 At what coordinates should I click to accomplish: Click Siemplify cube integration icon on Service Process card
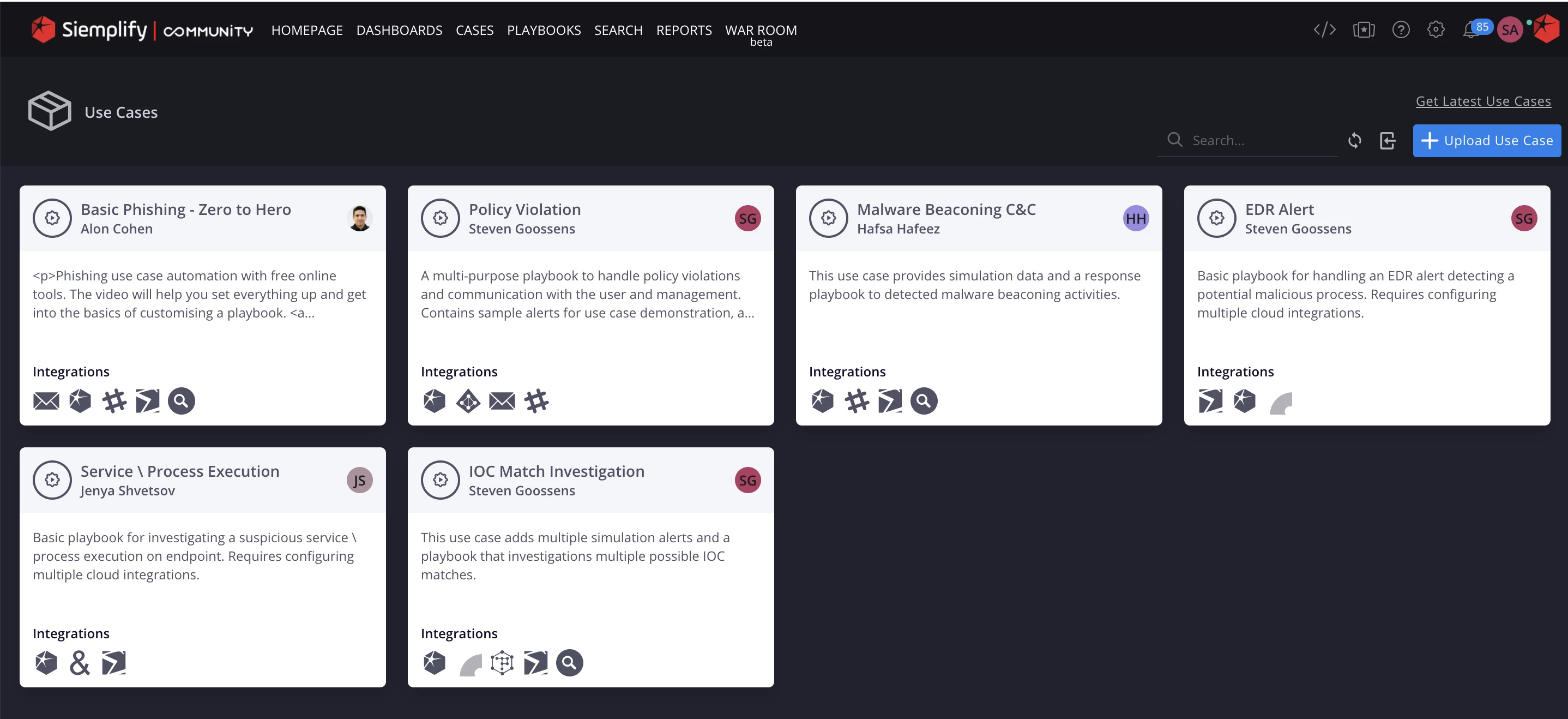[x=46, y=663]
